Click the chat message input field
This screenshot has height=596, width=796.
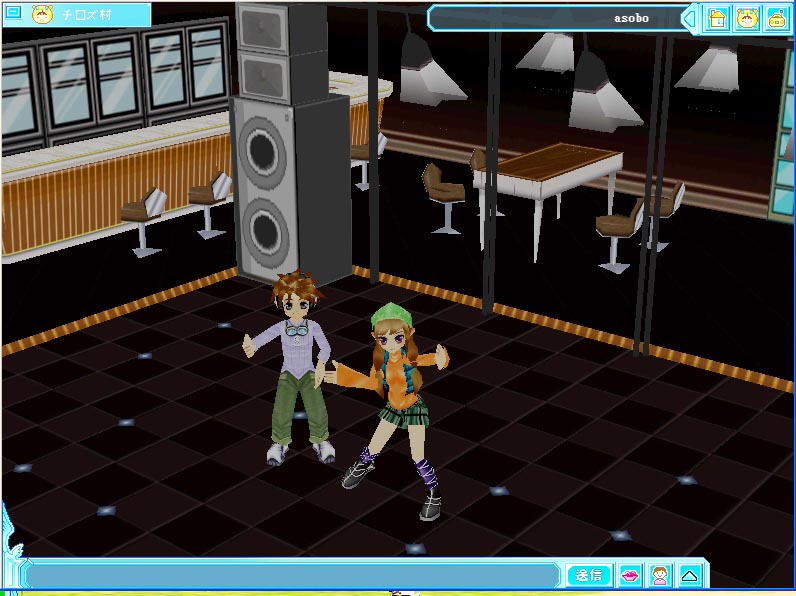290,575
